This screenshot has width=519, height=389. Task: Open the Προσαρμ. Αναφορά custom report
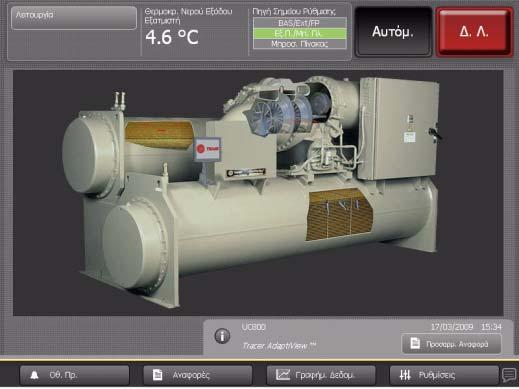click(x=451, y=344)
